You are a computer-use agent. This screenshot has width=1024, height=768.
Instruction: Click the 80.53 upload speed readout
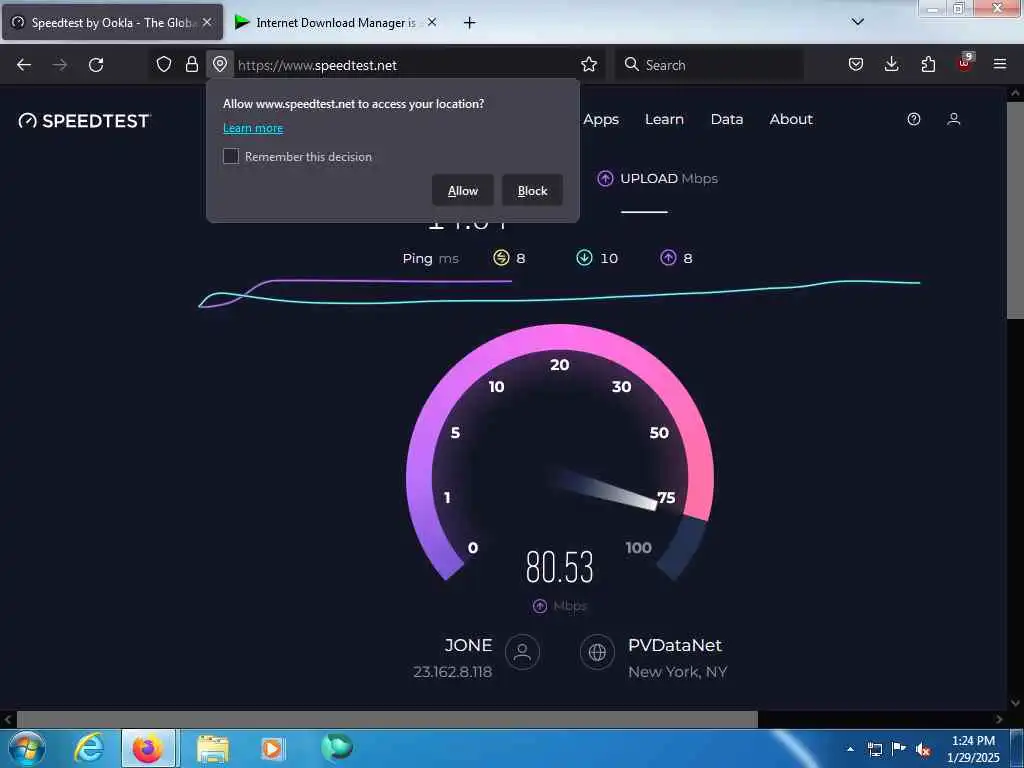click(x=560, y=567)
